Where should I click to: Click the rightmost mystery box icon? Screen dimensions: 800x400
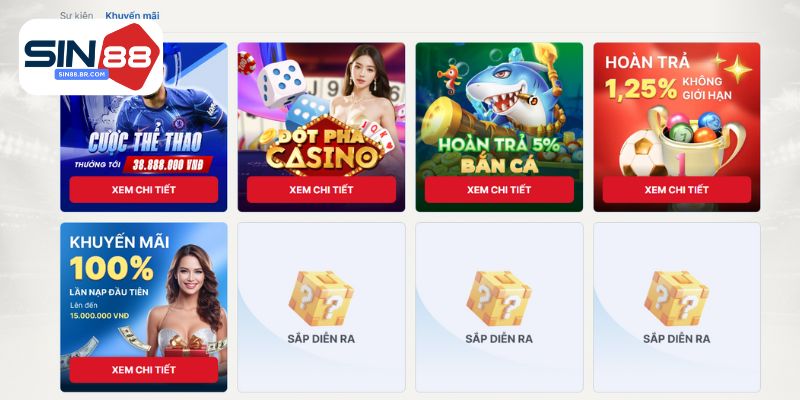pos(676,297)
